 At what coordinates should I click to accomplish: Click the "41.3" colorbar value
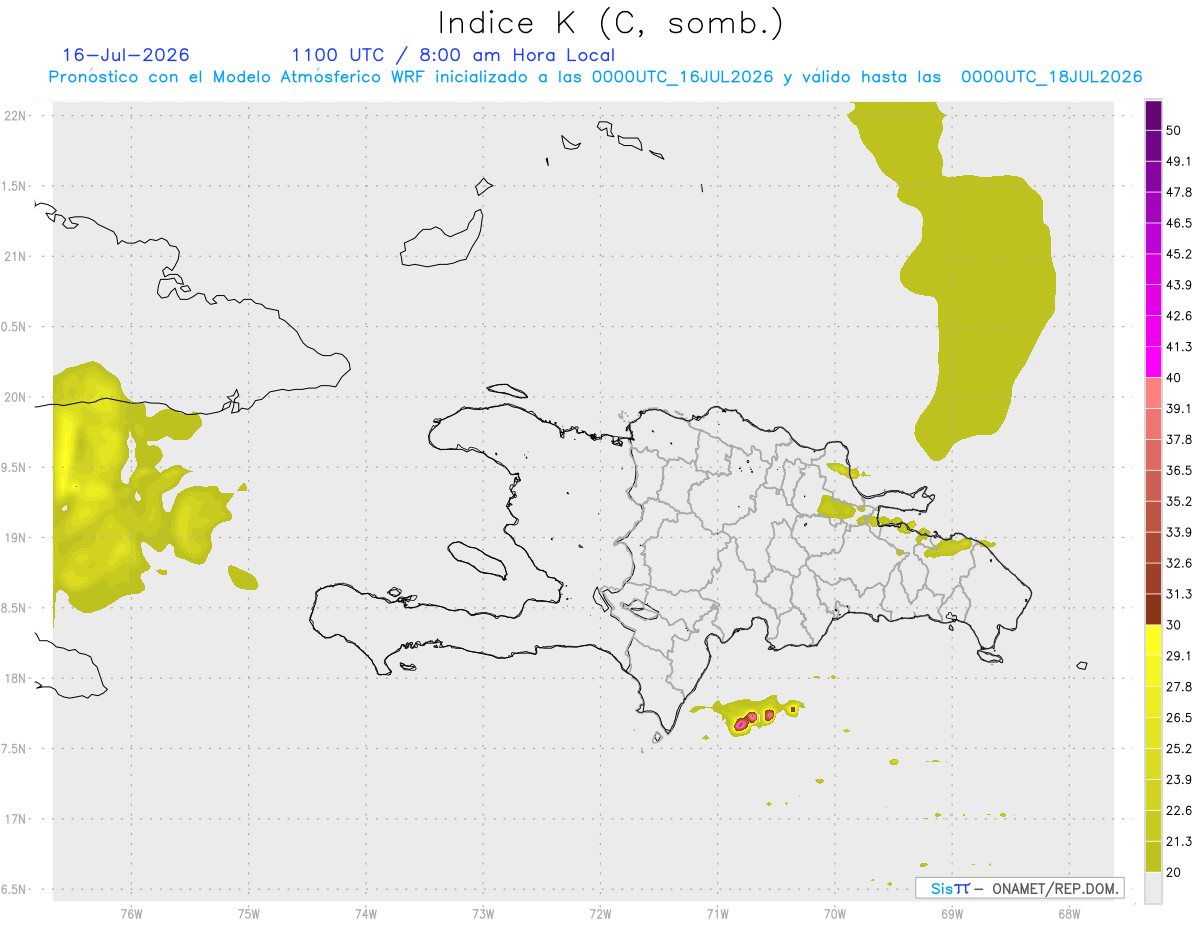(1180, 347)
